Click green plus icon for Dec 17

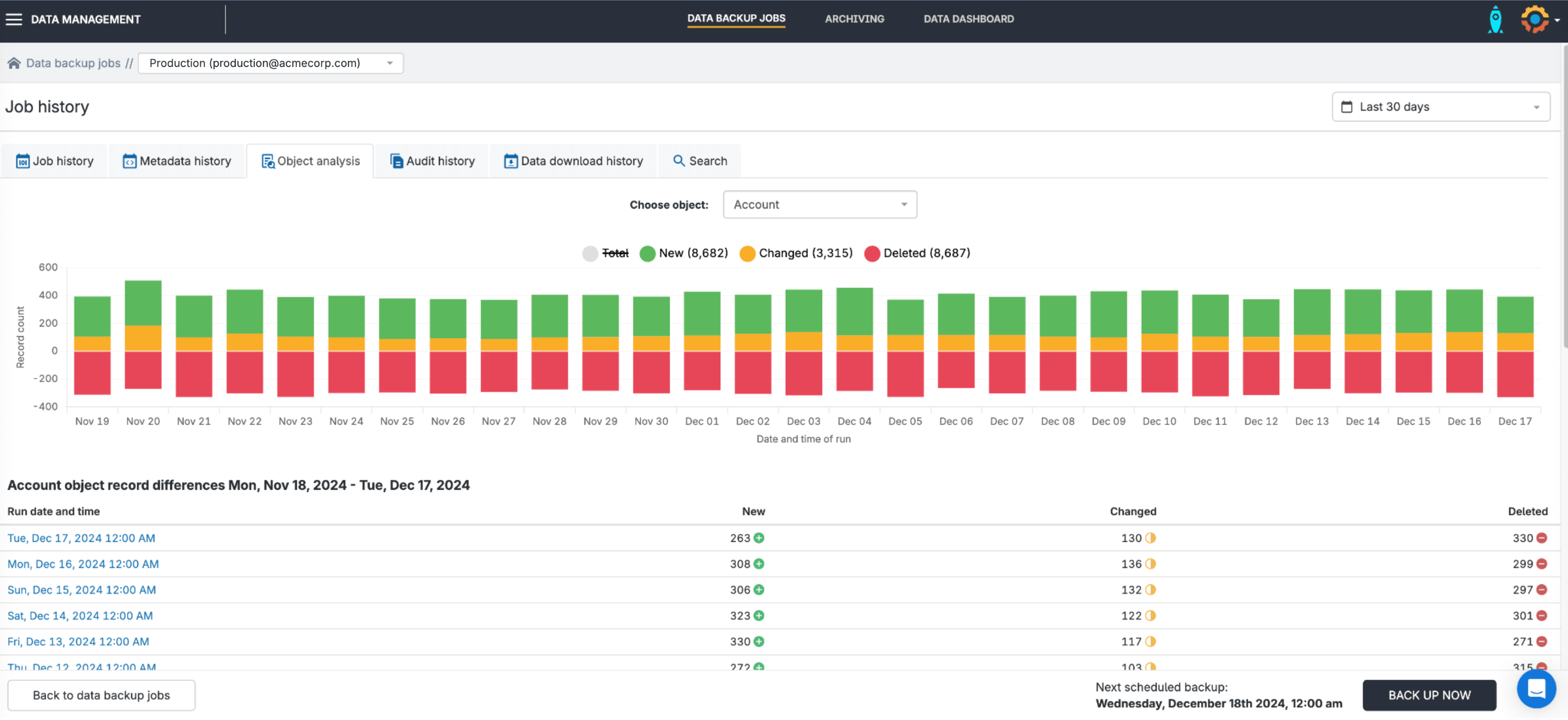pyautogui.click(x=758, y=539)
